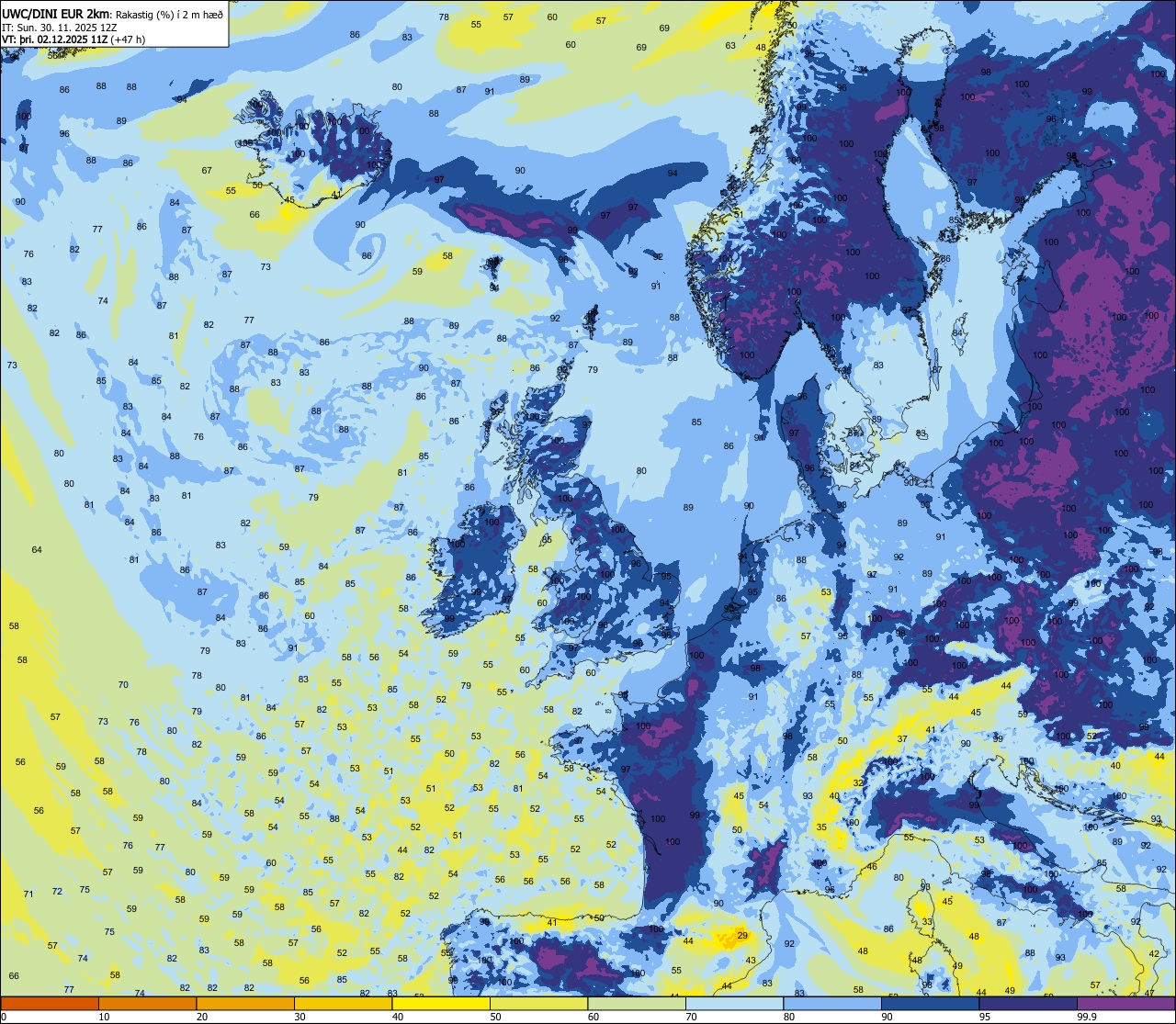Viewport: 1176px width, 1024px height.
Task: Select the 90–95 % dark blue legend swatch
Action: 930,1003
